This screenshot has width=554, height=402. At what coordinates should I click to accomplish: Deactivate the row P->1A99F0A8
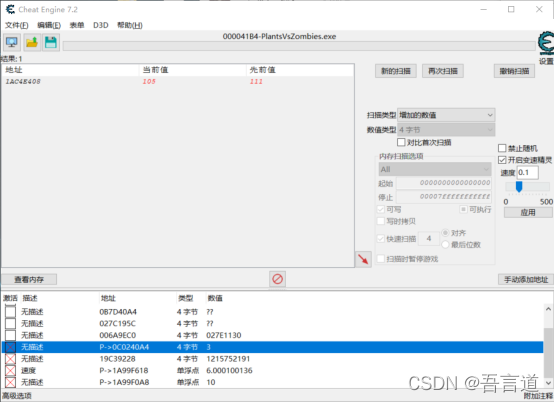pyautogui.click(x=10, y=382)
